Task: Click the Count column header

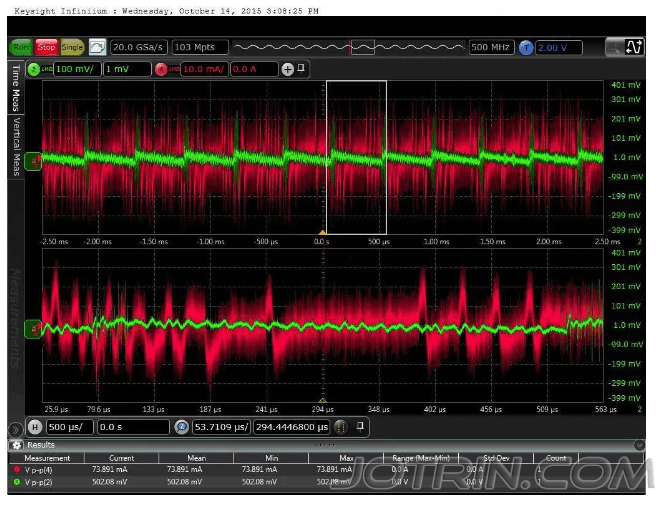Action: tap(556, 458)
